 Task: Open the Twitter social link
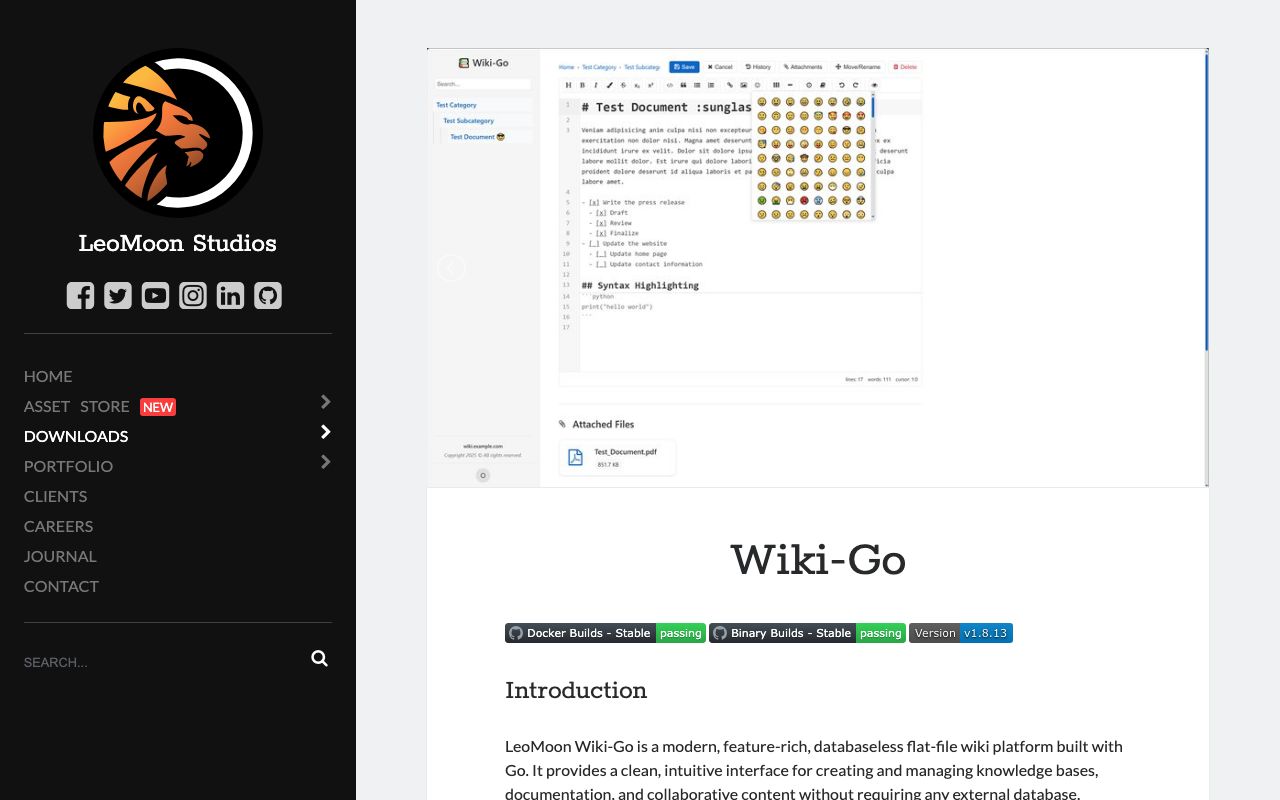(118, 295)
